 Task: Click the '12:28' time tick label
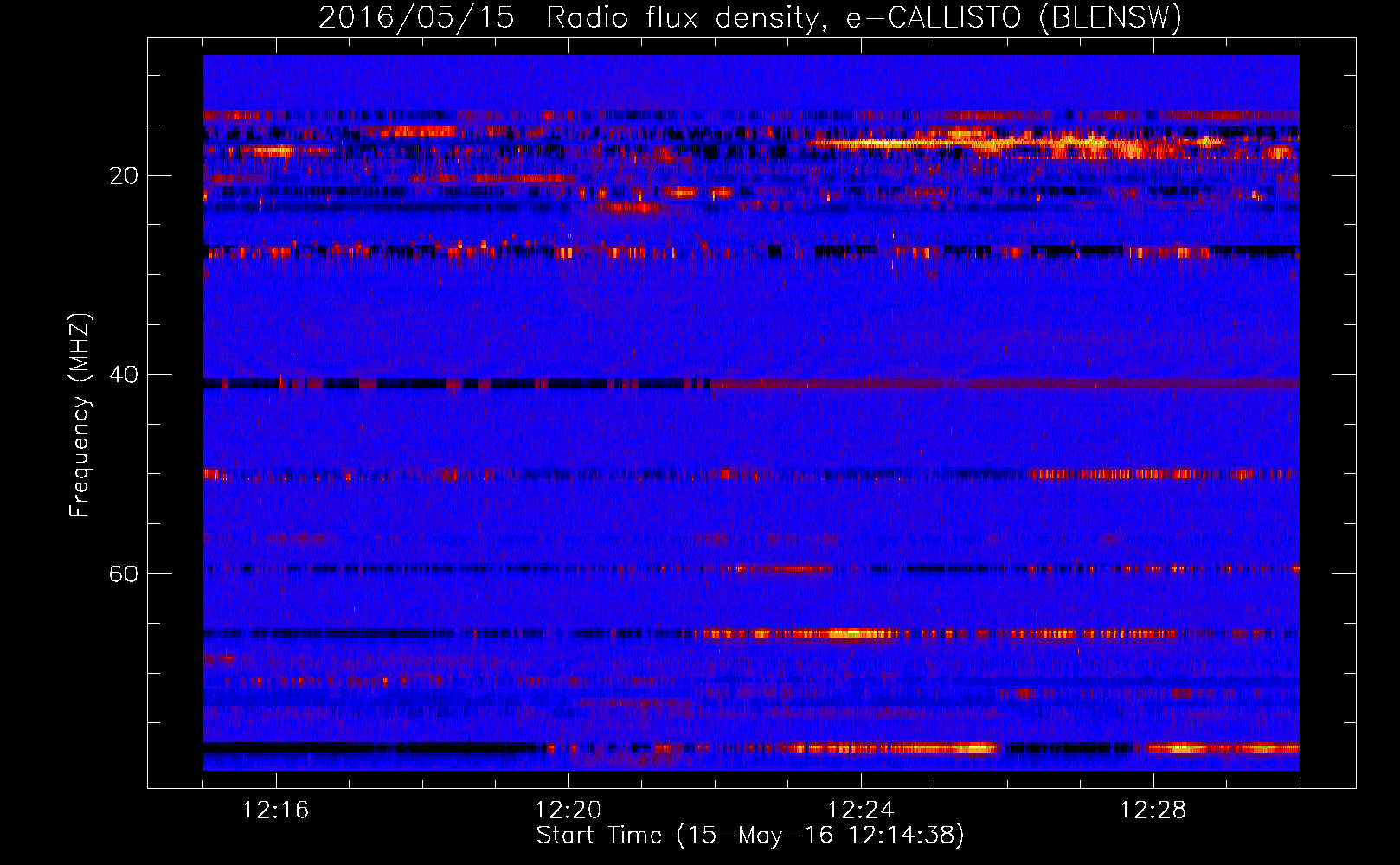1153,811
